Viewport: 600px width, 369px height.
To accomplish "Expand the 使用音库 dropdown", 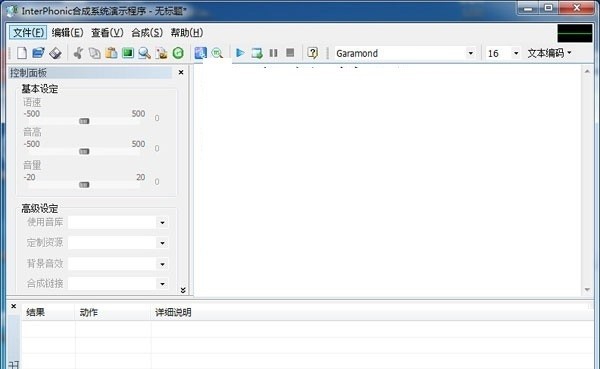I will (x=162, y=222).
